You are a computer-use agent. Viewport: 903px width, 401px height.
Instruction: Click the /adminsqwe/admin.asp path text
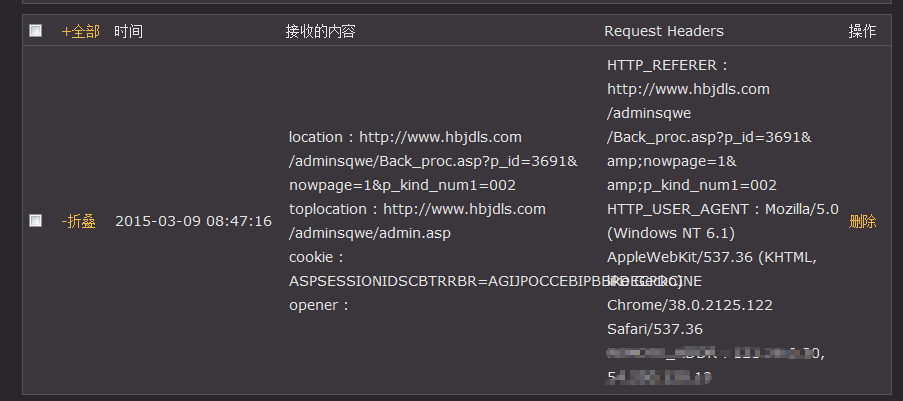[370, 233]
